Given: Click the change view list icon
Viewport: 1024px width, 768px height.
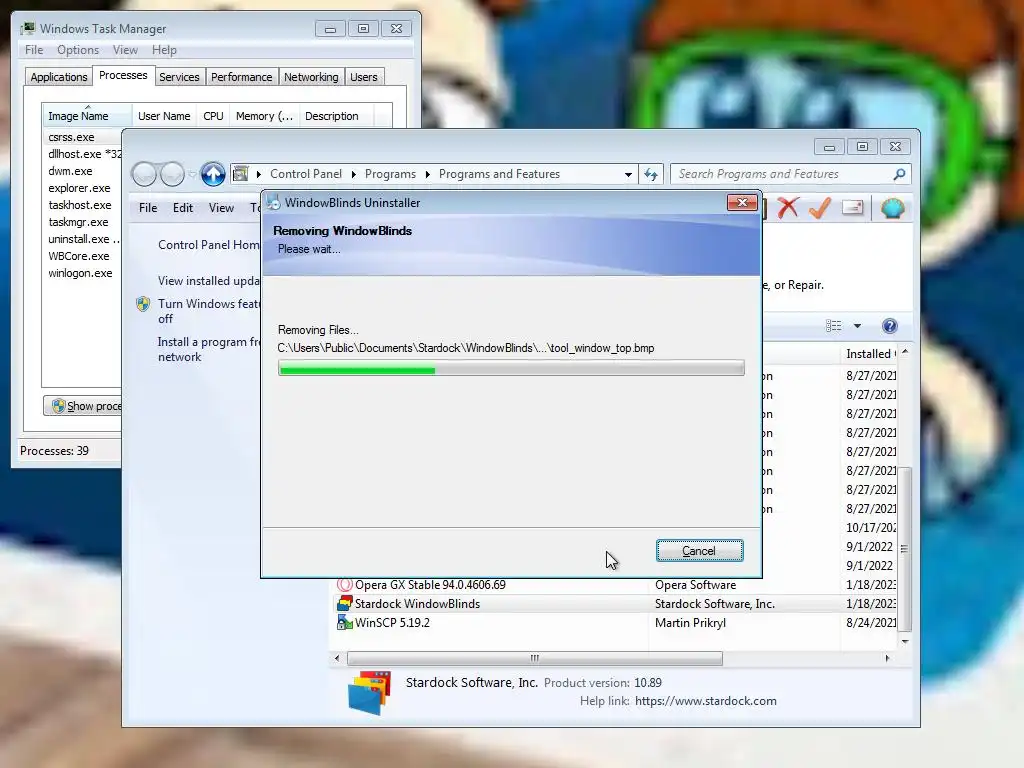Looking at the screenshot, I should [x=833, y=326].
